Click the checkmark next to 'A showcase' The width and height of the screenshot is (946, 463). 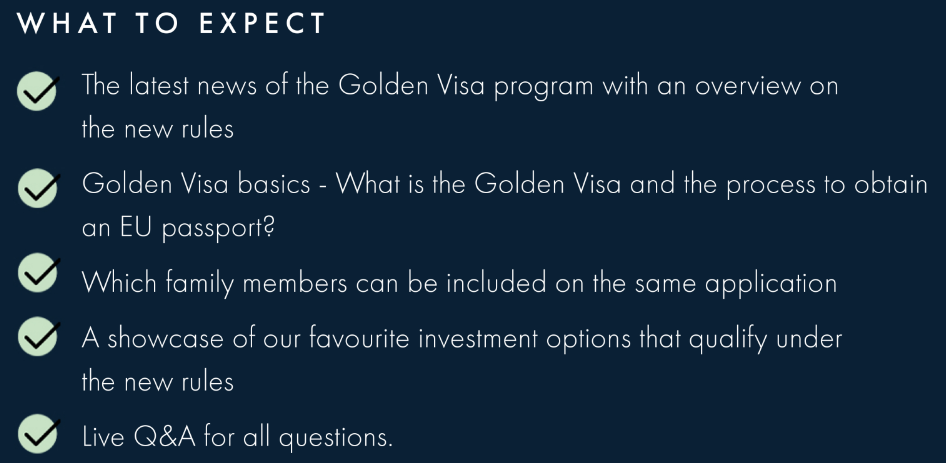click(x=37, y=336)
